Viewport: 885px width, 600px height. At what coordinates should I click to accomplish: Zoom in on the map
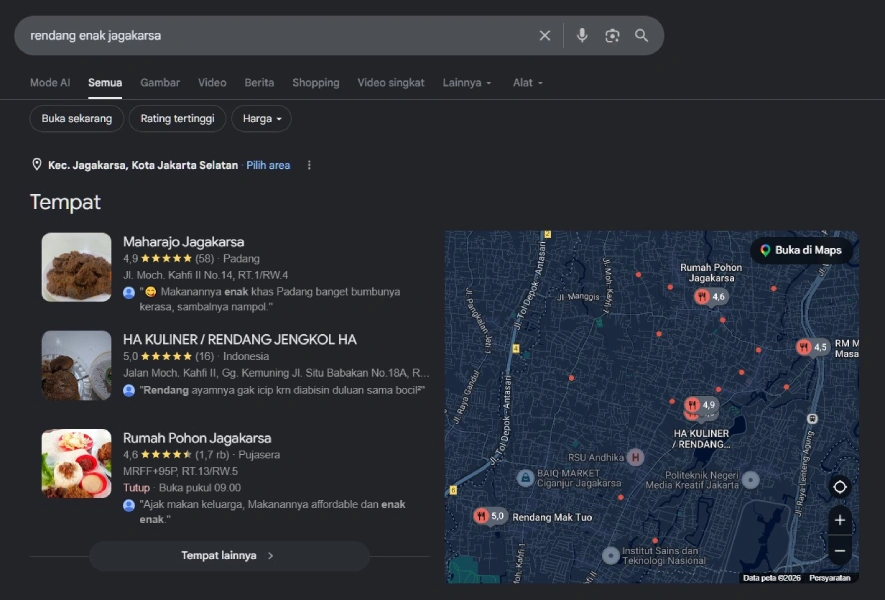840,520
